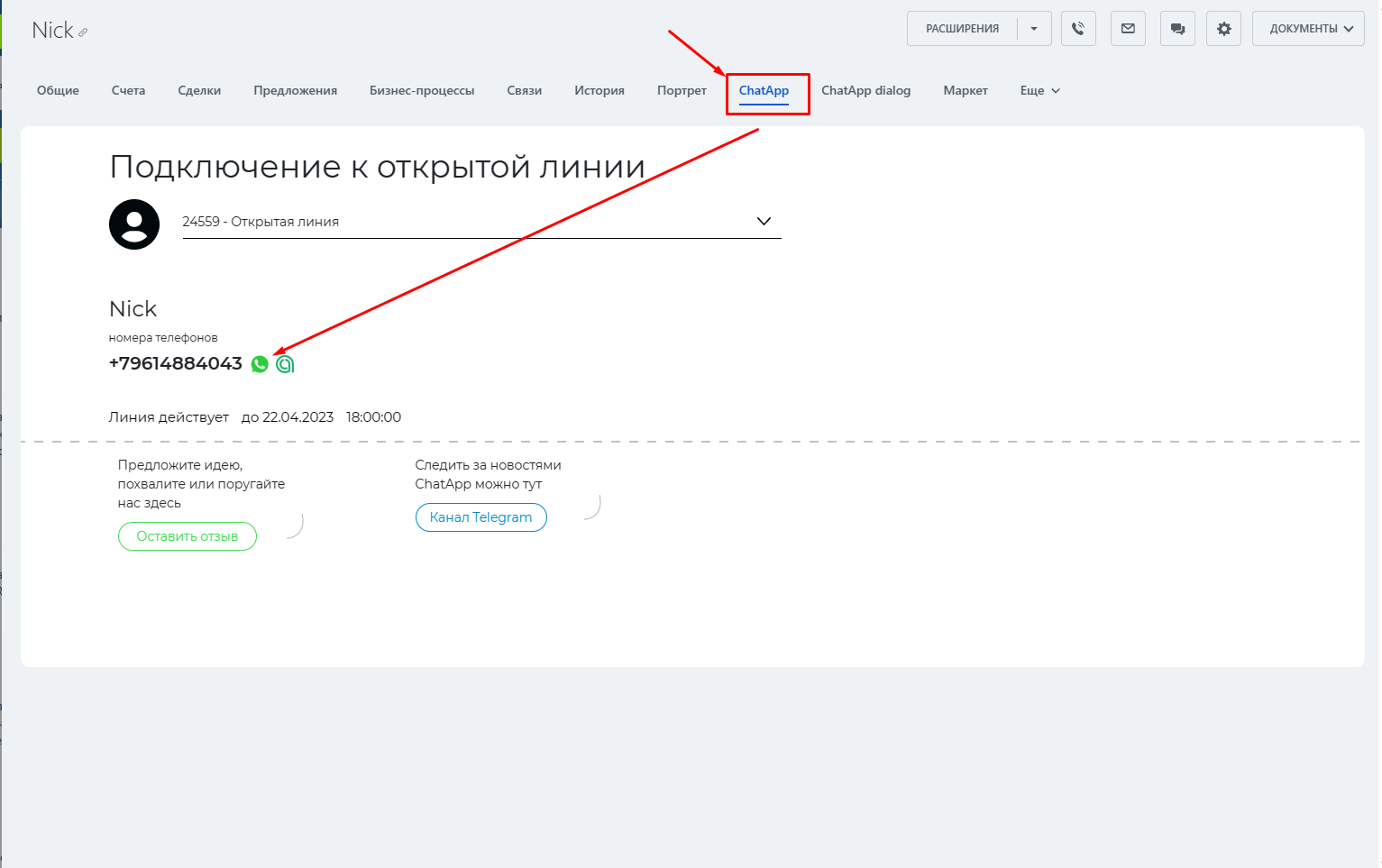This screenshot has height=868, width=1382.
Task: Open the phone call icon button
Action: tap(1078, 29)
